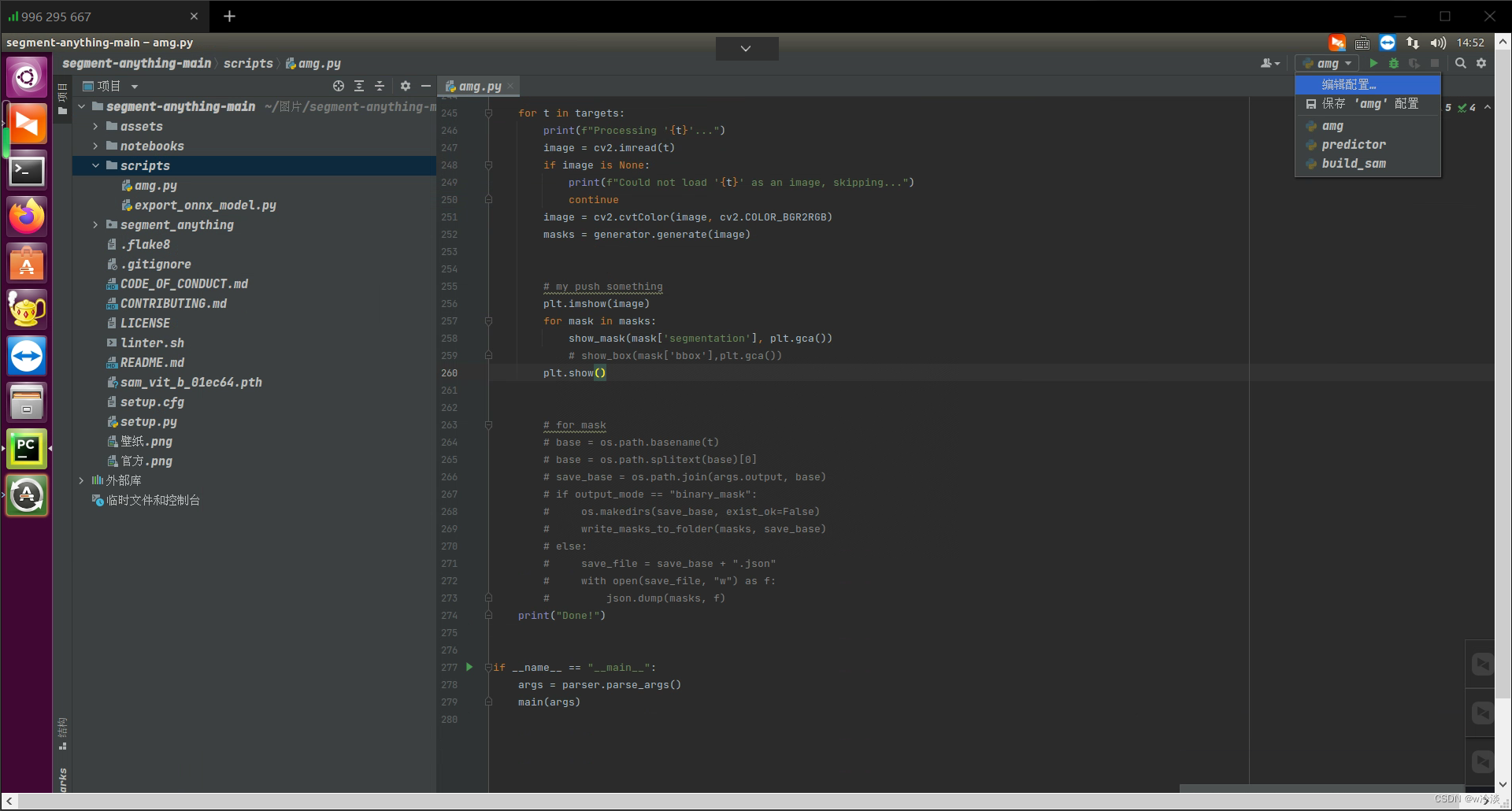Select the .flake8 file
This screenshot has width=1512, height=811.
pos(139,244)
